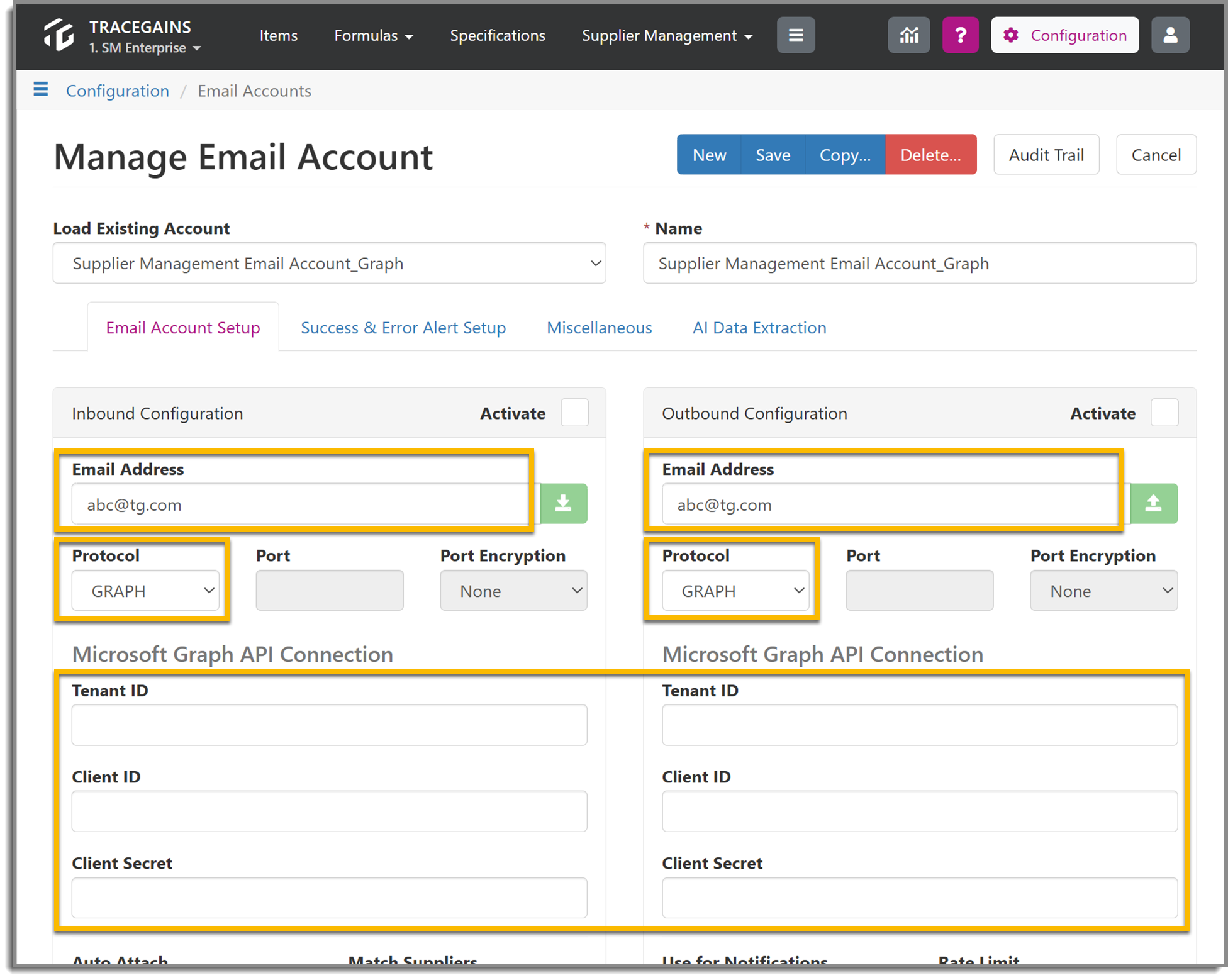Click the Copy... button
1228x980 pixels.
pyautogui.click(x=845, y=155)
